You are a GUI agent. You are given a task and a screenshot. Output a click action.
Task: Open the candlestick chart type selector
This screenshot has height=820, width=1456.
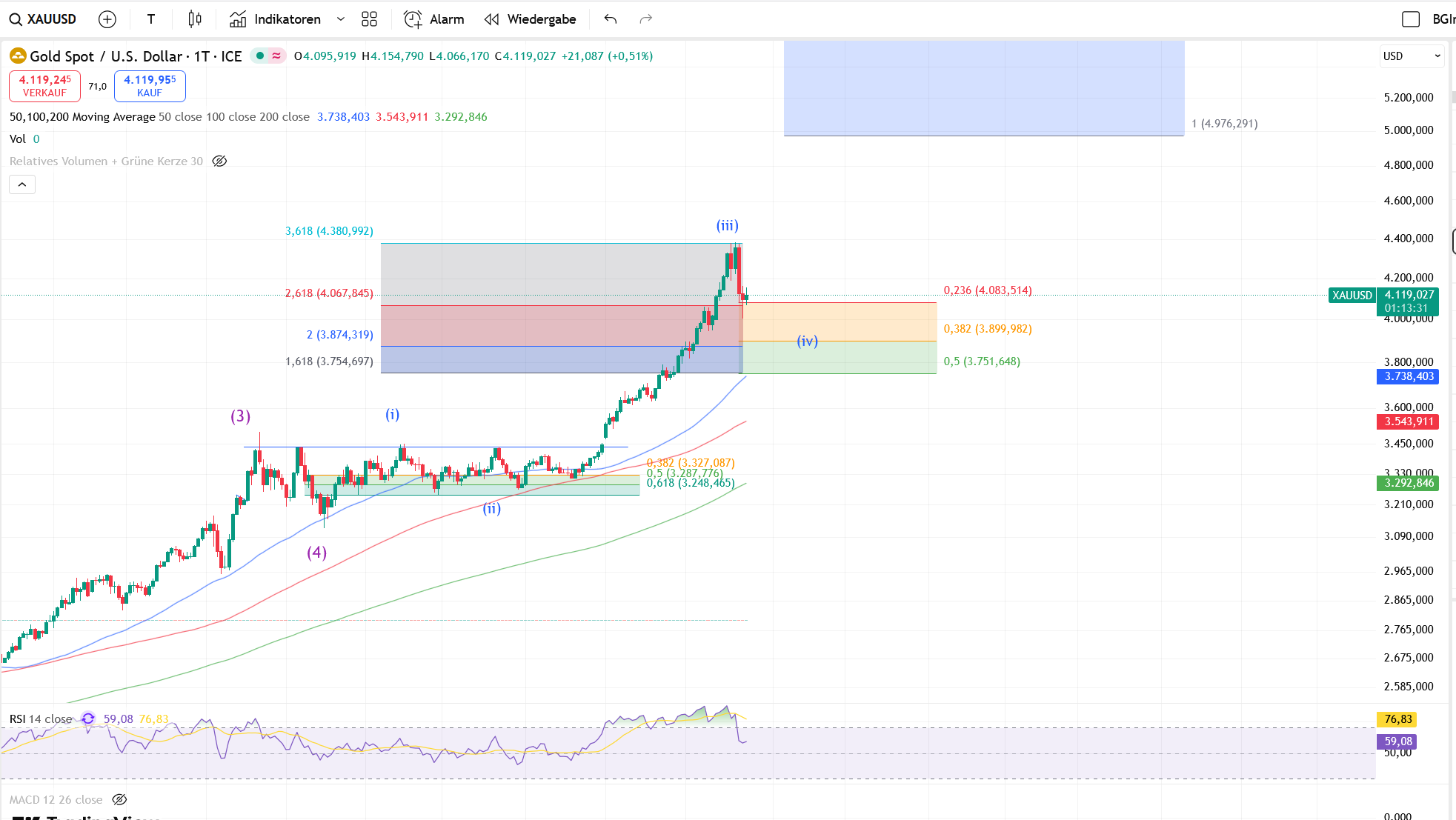coord(195,19)
